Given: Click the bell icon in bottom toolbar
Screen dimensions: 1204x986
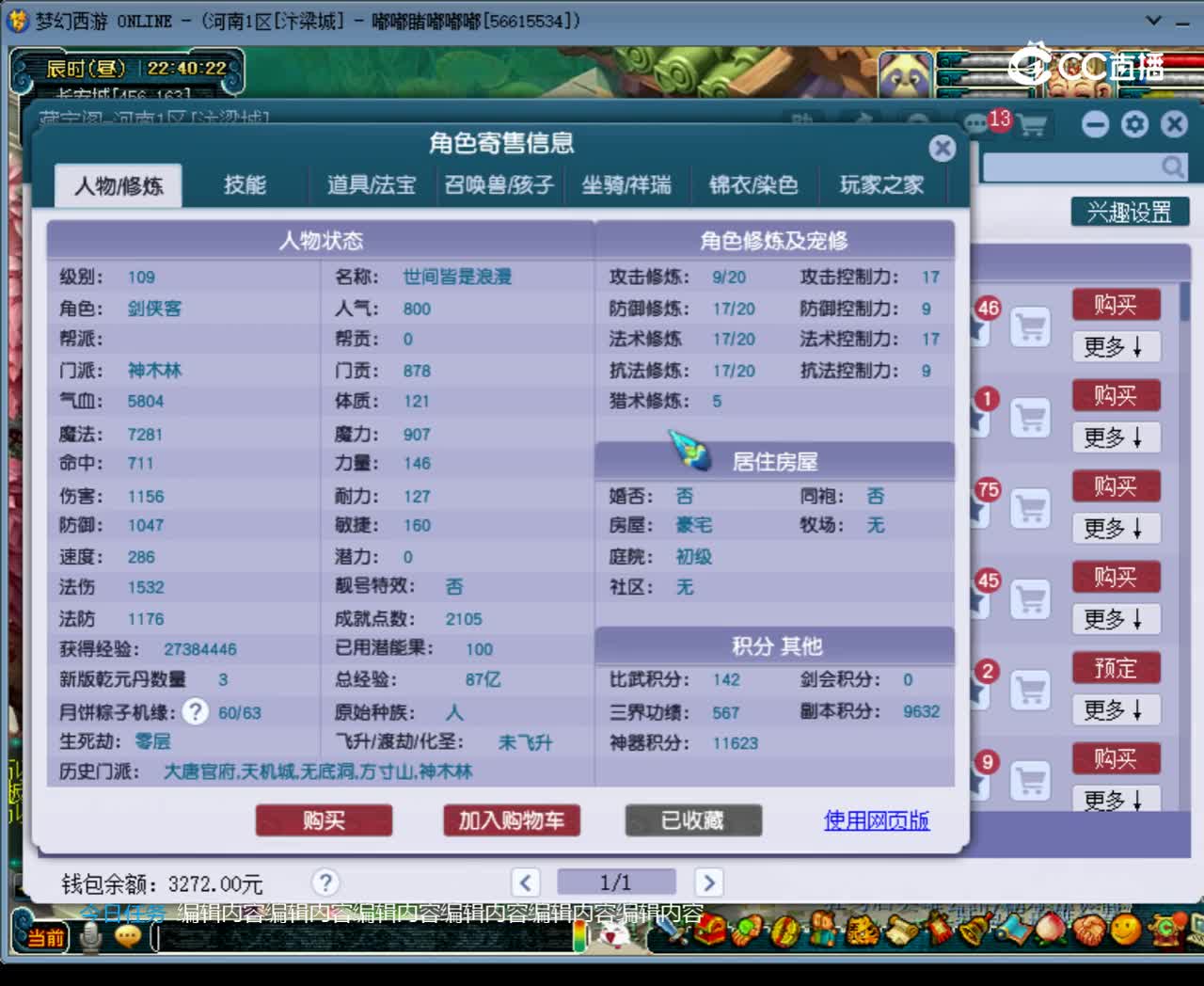Looking at the screenshot, I should (976, 931).
